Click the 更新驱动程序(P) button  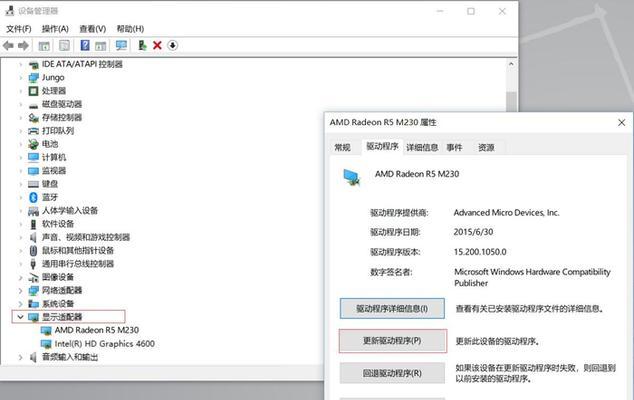point(392,341)
